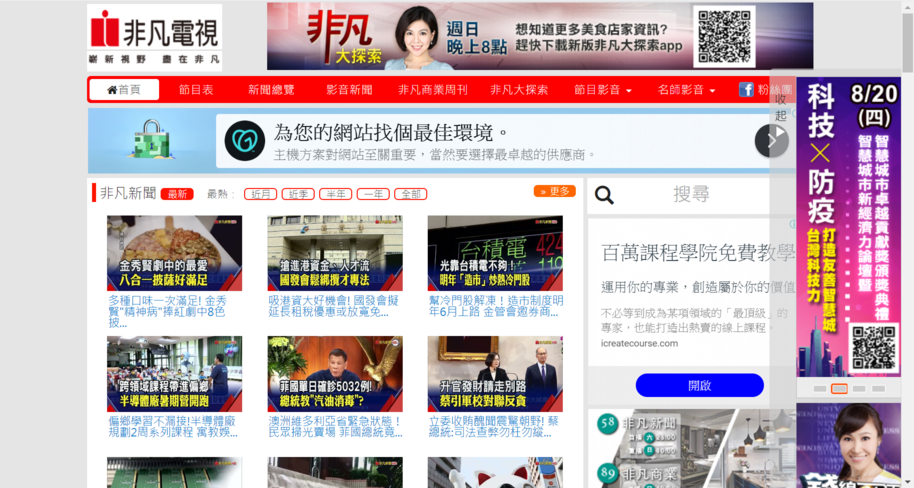The width and height of the screenshot is (914, 488).
Task: Filter hot news by 近季
Action: pyautogui.click(x=298, y=194)
